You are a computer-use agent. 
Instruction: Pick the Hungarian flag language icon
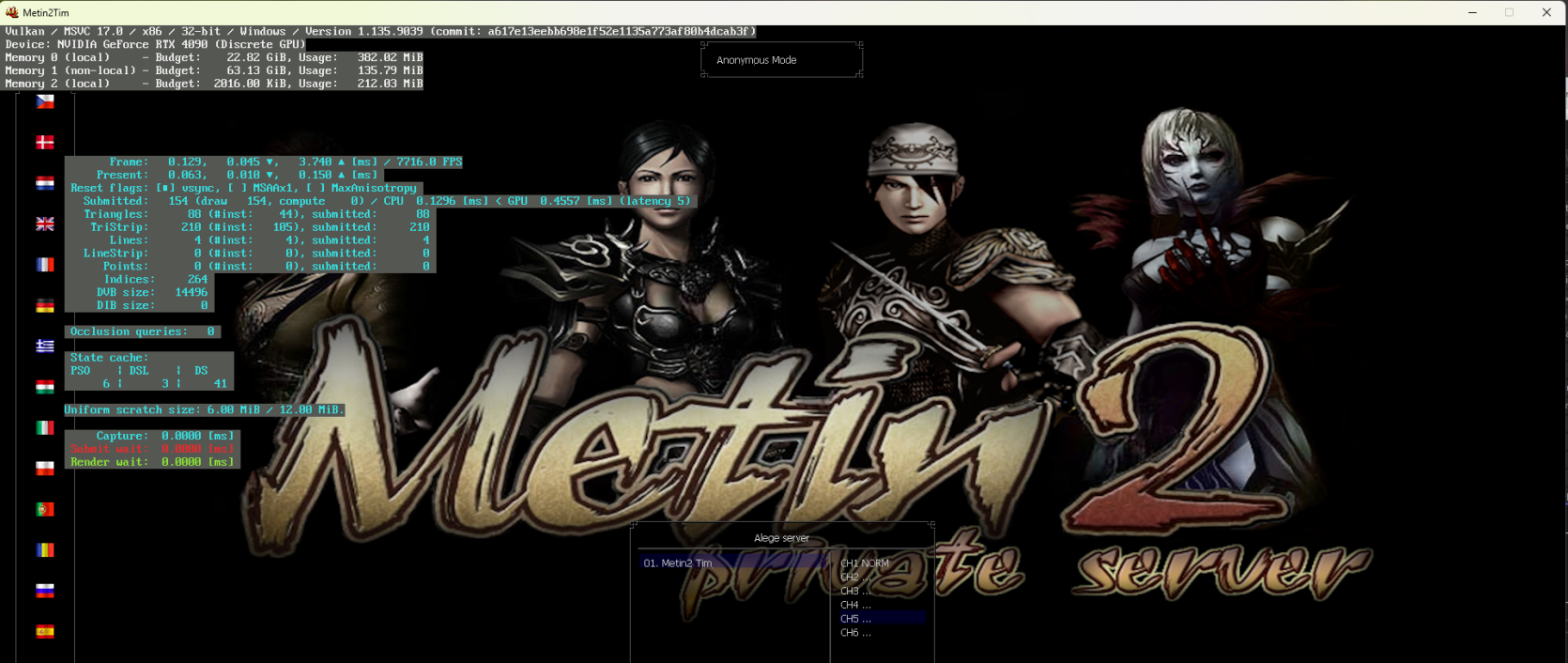click(45, 387)
